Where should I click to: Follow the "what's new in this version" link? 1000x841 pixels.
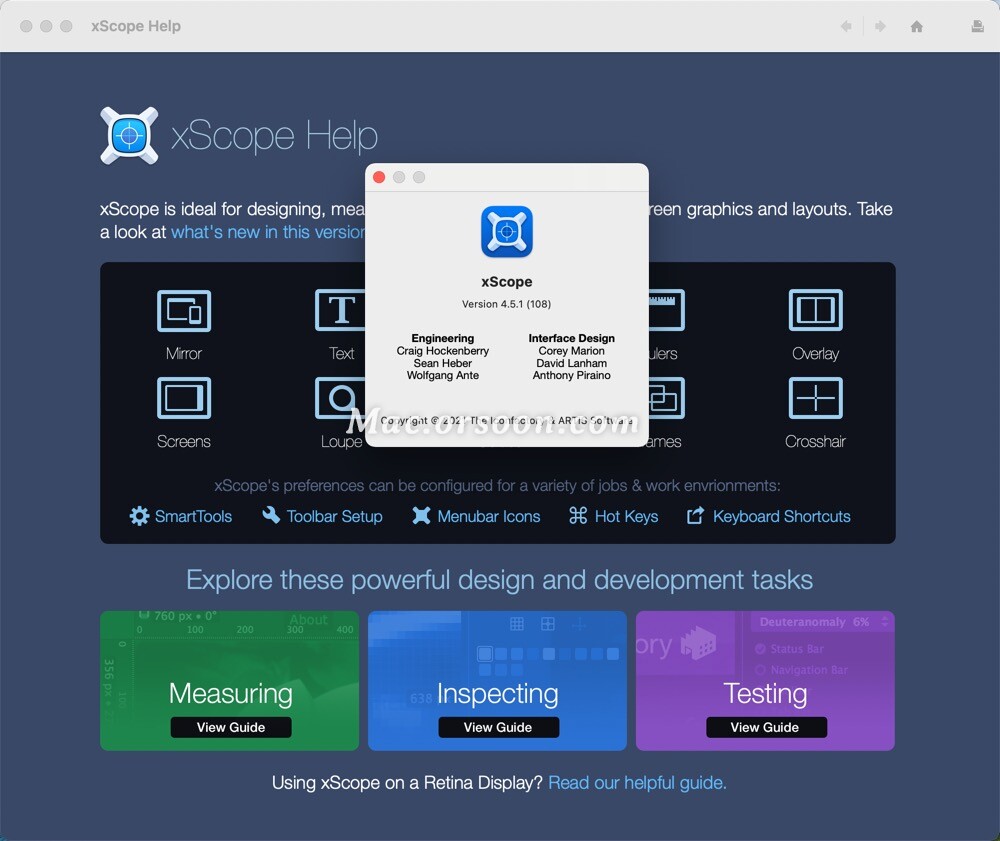tap(266, 232)
